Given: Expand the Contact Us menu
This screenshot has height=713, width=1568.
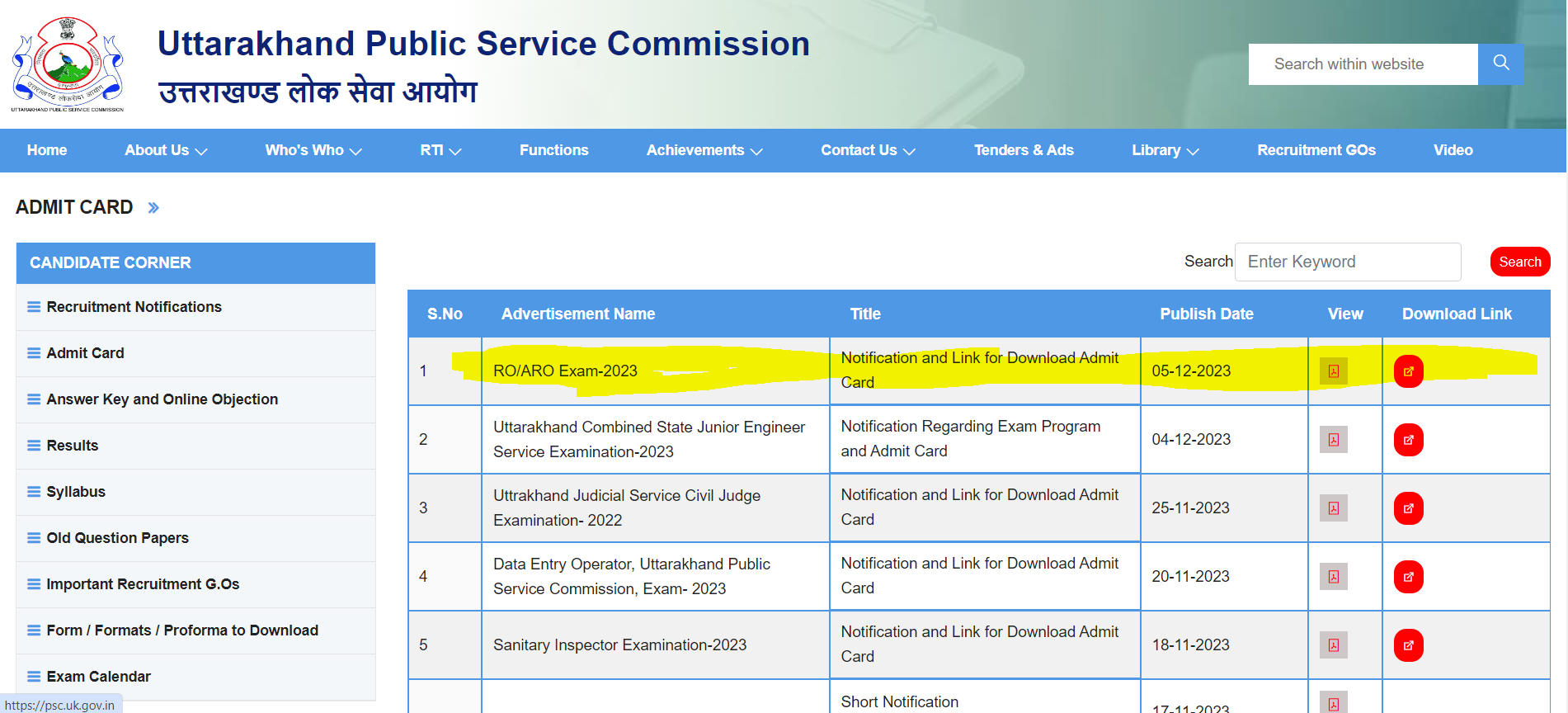Looking at the screenshot, I should click(x=868, y=150).
